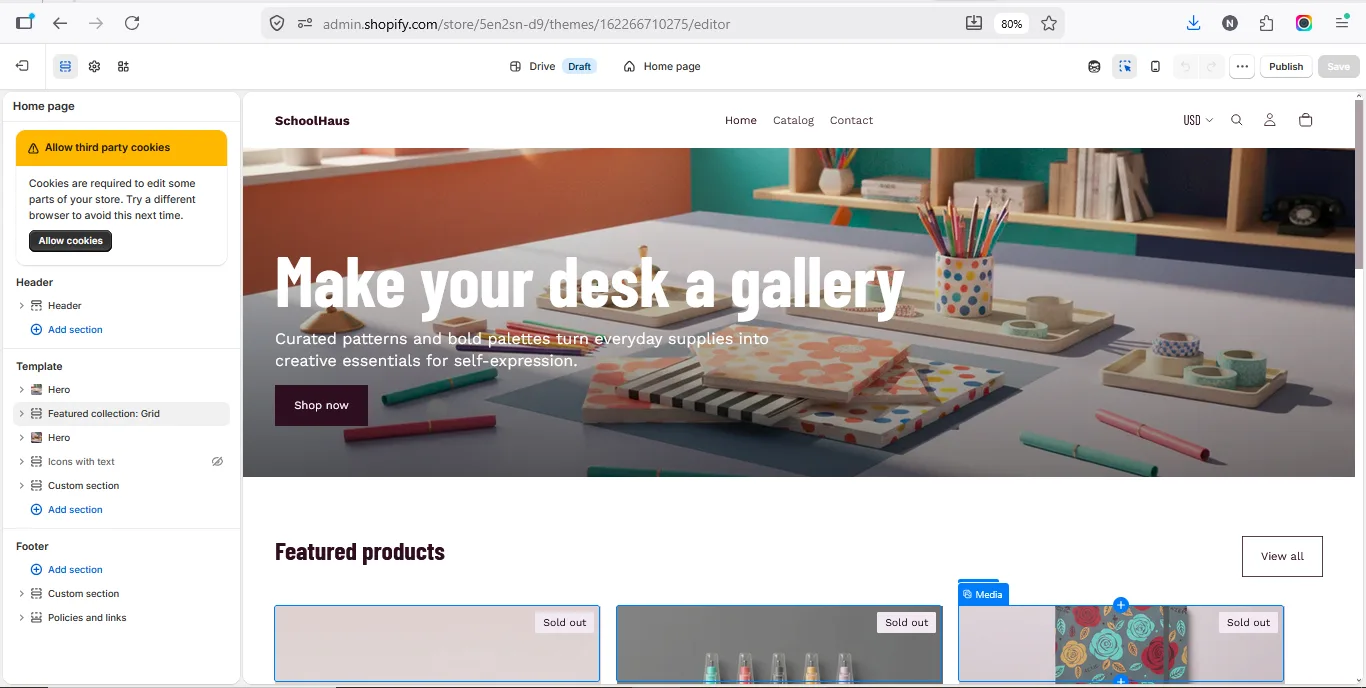This screenshot has height=688, width=1366.
Task: Open the browser hamburger menu
Action: point(1342,23)
